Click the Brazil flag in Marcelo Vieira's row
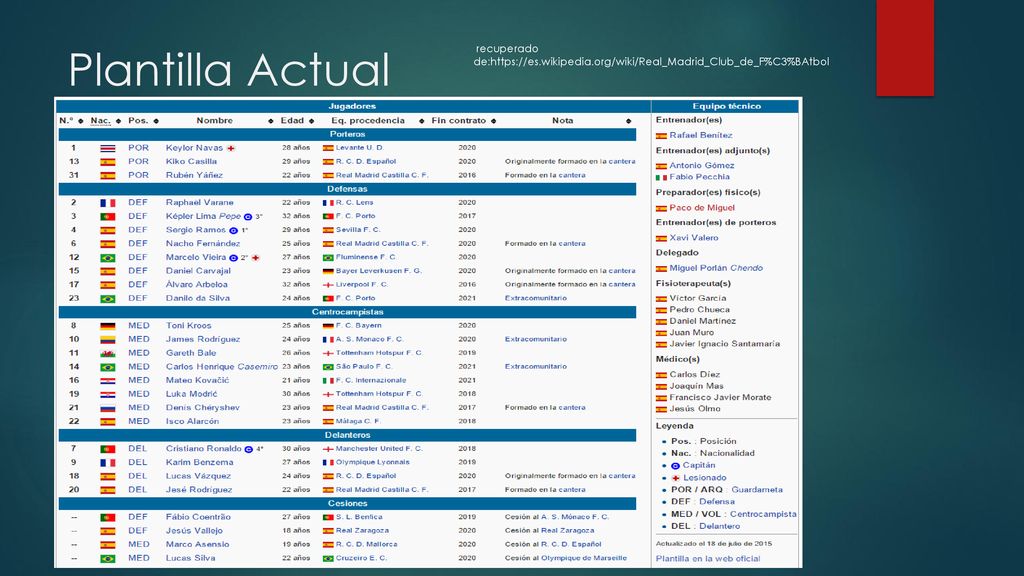The image size is (1024, 576). 107,258
